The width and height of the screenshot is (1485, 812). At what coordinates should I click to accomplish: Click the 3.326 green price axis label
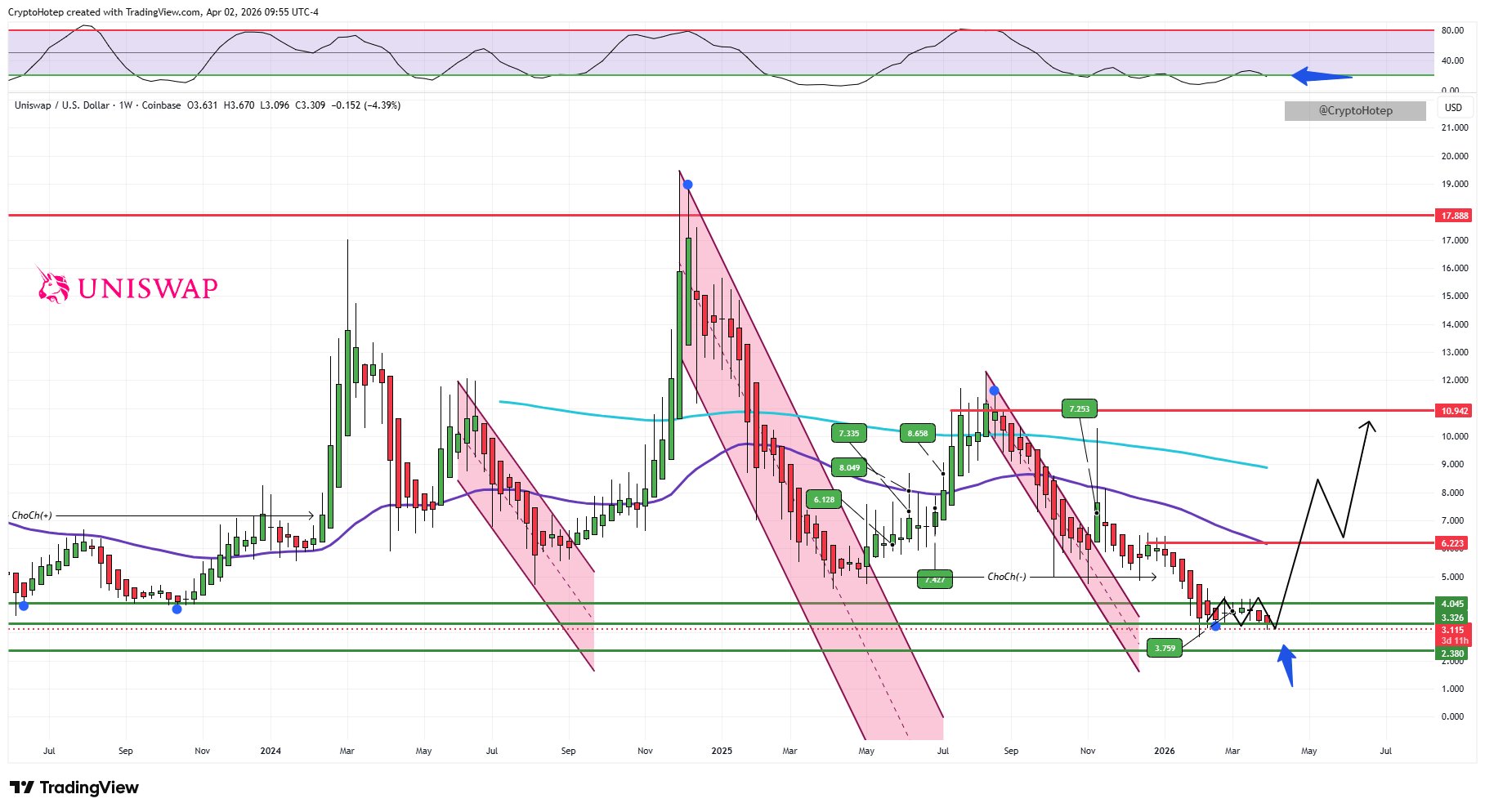pyautogui.click(x=1452, y=618)
